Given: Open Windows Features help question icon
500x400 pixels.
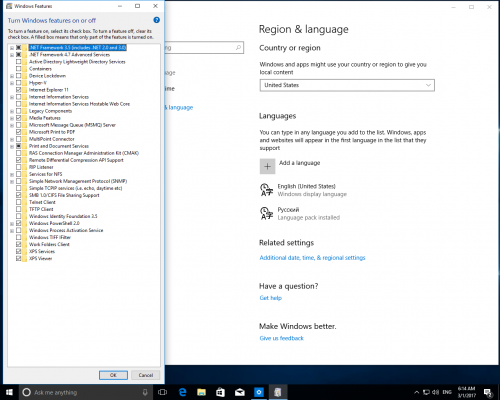Looking at the screenshot, I should click(x=156, y=20).
